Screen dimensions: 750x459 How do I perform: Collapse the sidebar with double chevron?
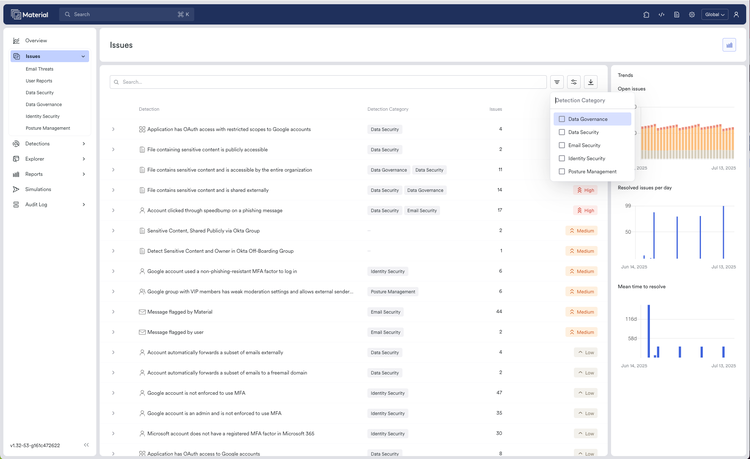click(87, 445)
